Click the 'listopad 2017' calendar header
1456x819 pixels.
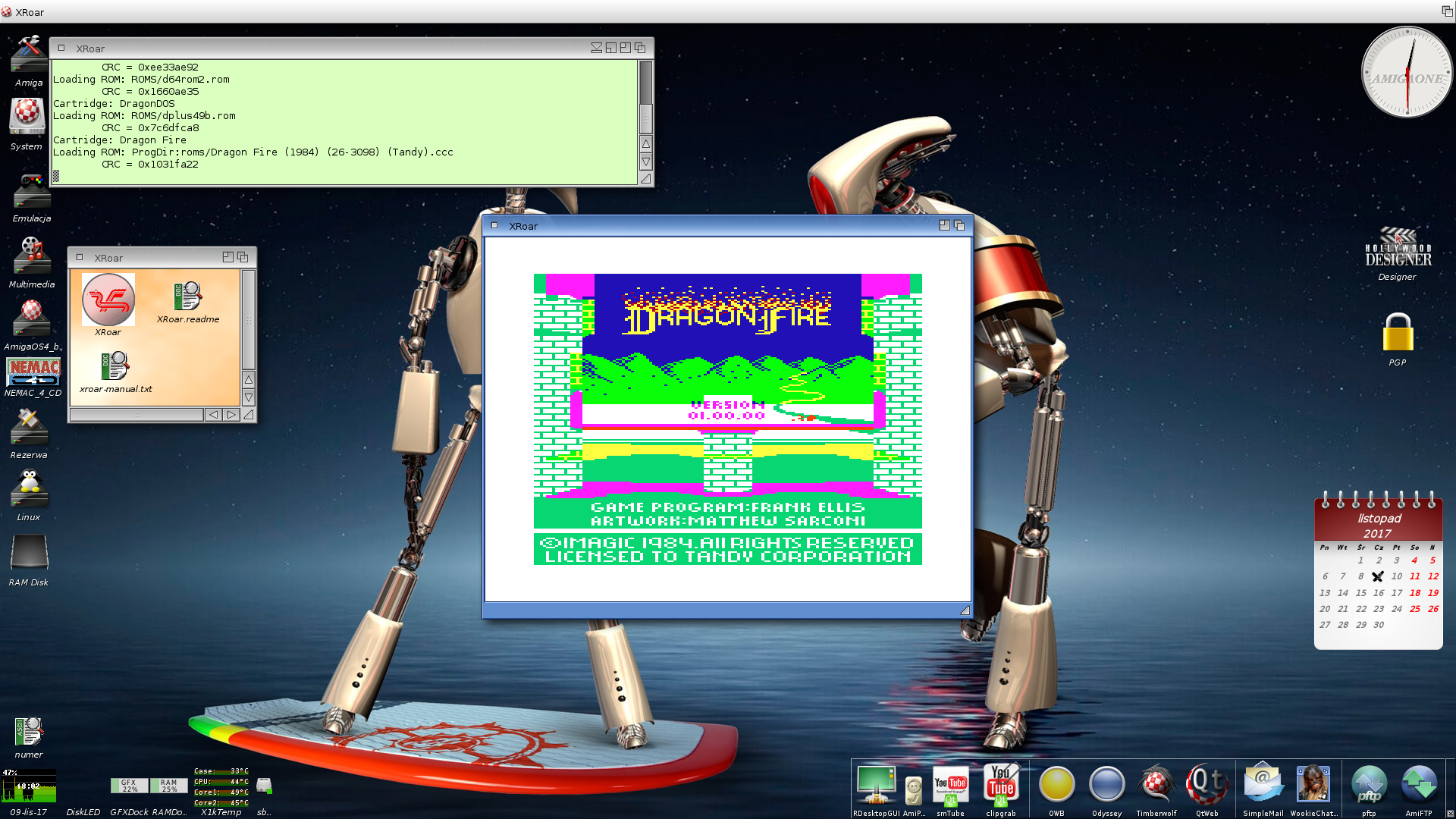(x=1378, y=526)
